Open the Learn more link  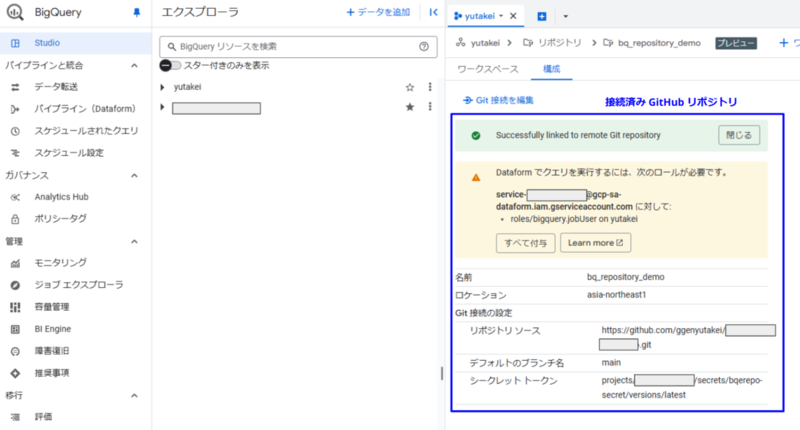[595, 243]
